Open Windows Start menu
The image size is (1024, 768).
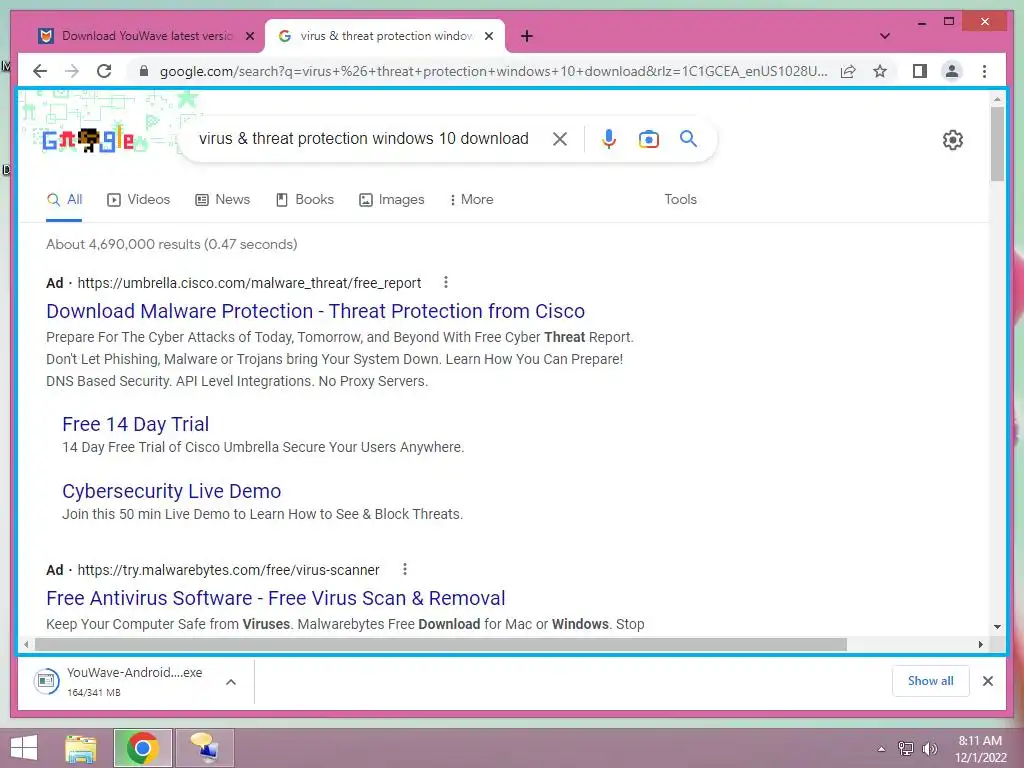coord(24,748)
